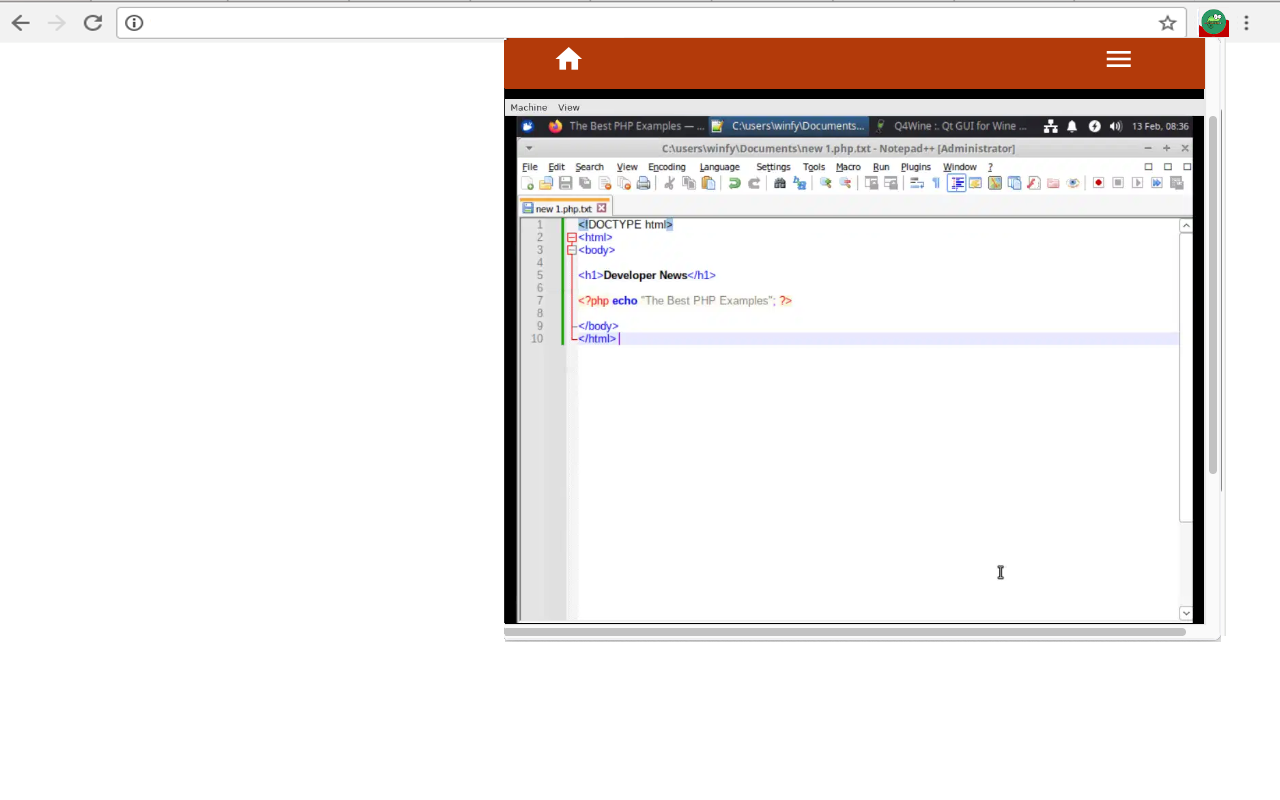
Task: Open a file with the Open icon
Action: pyautogui.click(x=545, y=182)
